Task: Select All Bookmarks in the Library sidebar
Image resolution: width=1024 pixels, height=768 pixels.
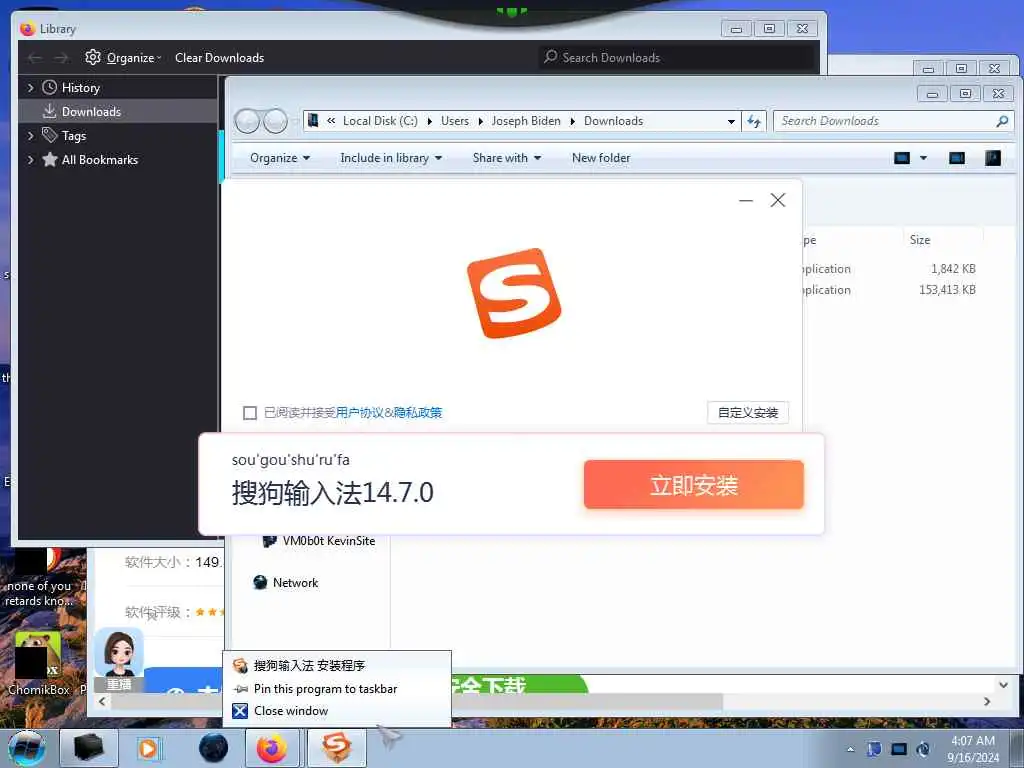Action: click(99, 160)
